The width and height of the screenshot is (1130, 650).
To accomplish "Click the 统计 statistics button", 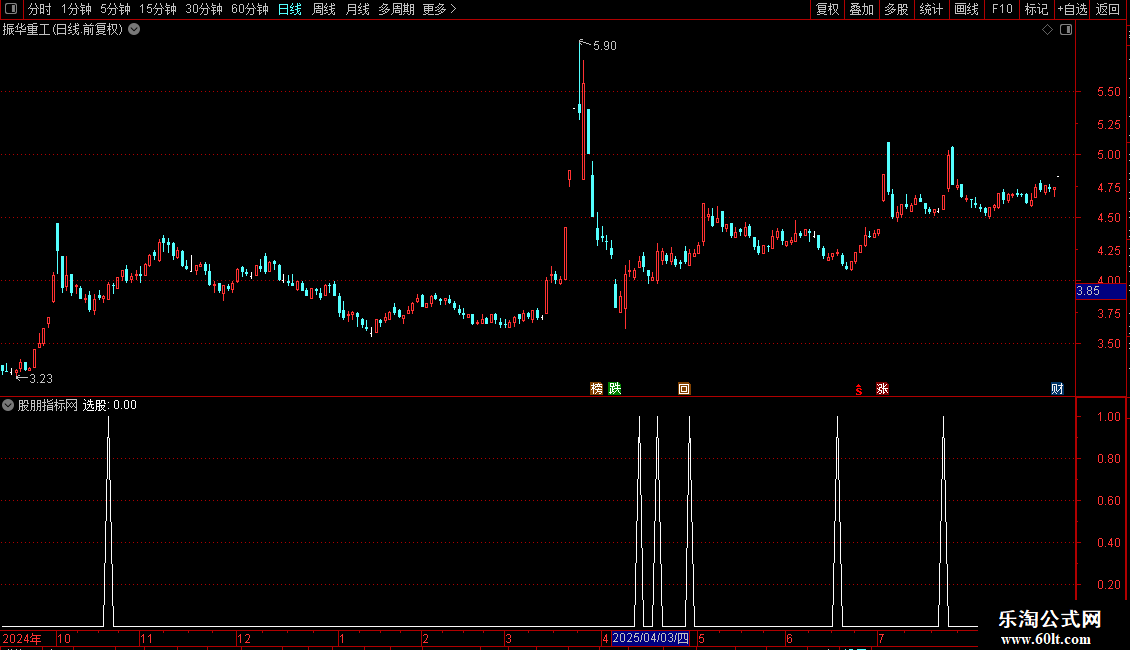I will [x=930, y=9].
